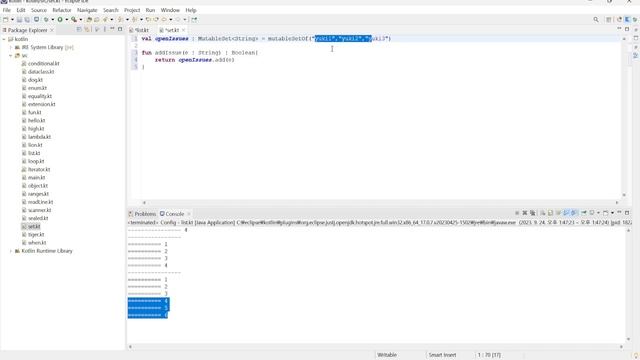Click Writable in status bar
The image size is (640, 360).
coord(387,355)
